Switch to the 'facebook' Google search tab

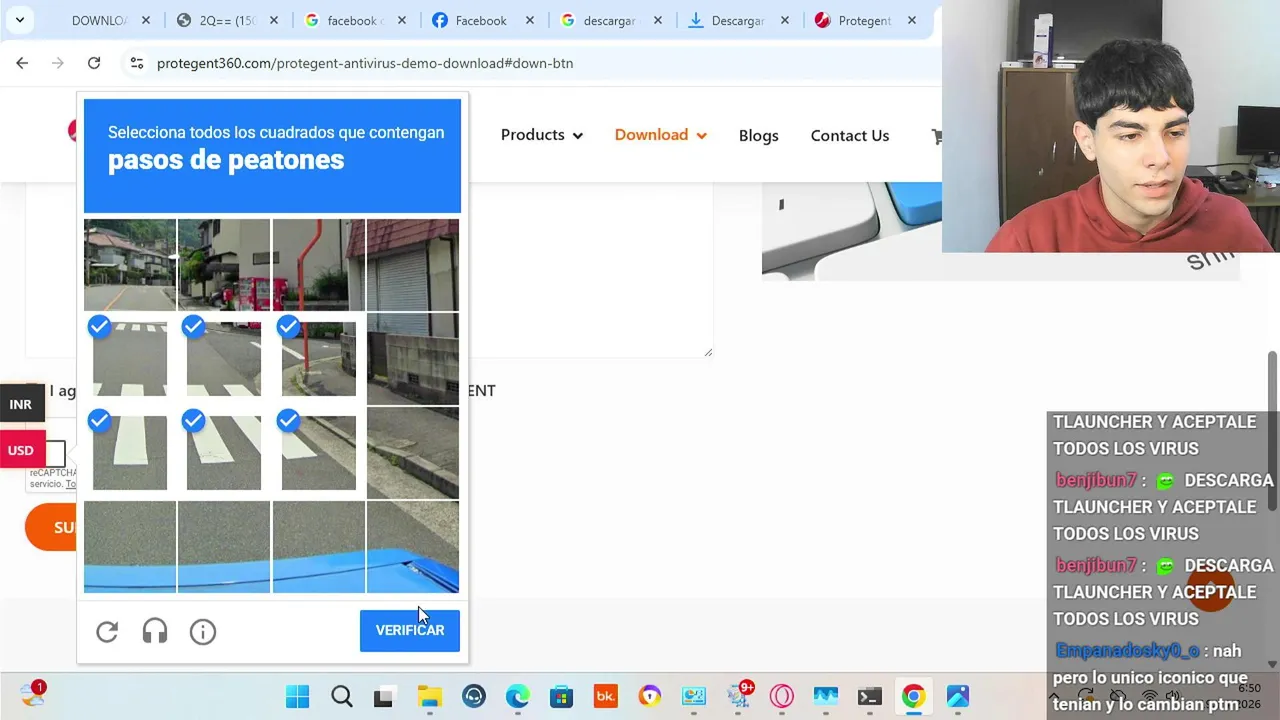coord(355,20)
